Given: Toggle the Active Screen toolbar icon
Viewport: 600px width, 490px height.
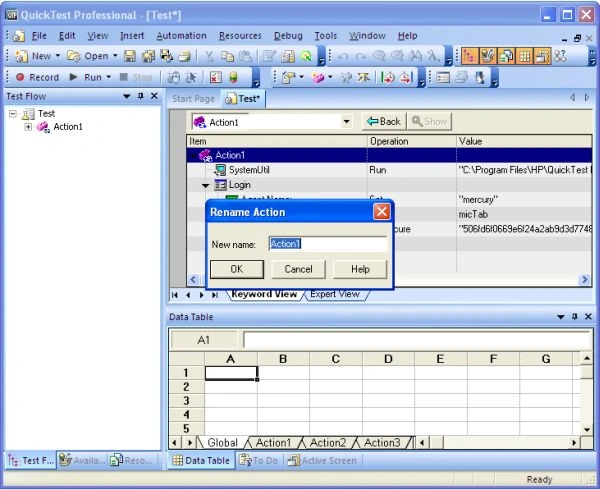Looking at the screenshot, I should pyautogui.click(x=543, y=56).
